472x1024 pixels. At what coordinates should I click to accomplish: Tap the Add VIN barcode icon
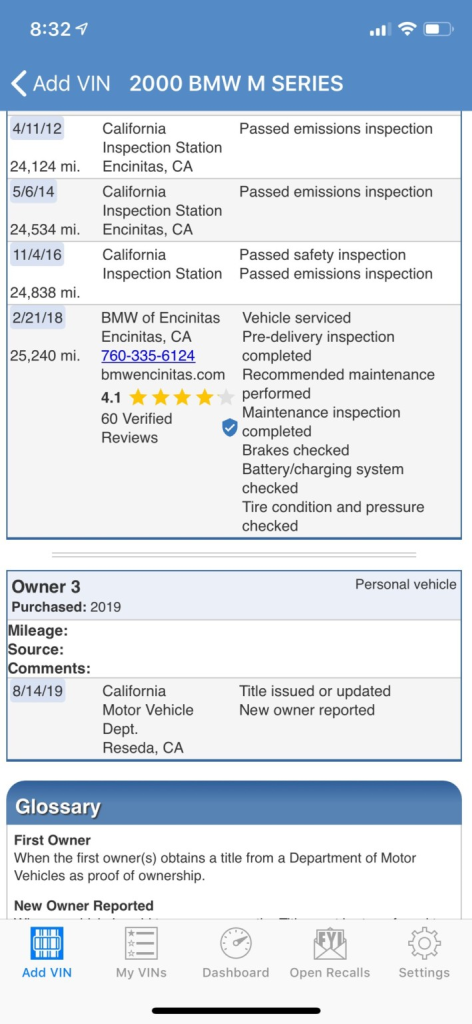[47, 944]
